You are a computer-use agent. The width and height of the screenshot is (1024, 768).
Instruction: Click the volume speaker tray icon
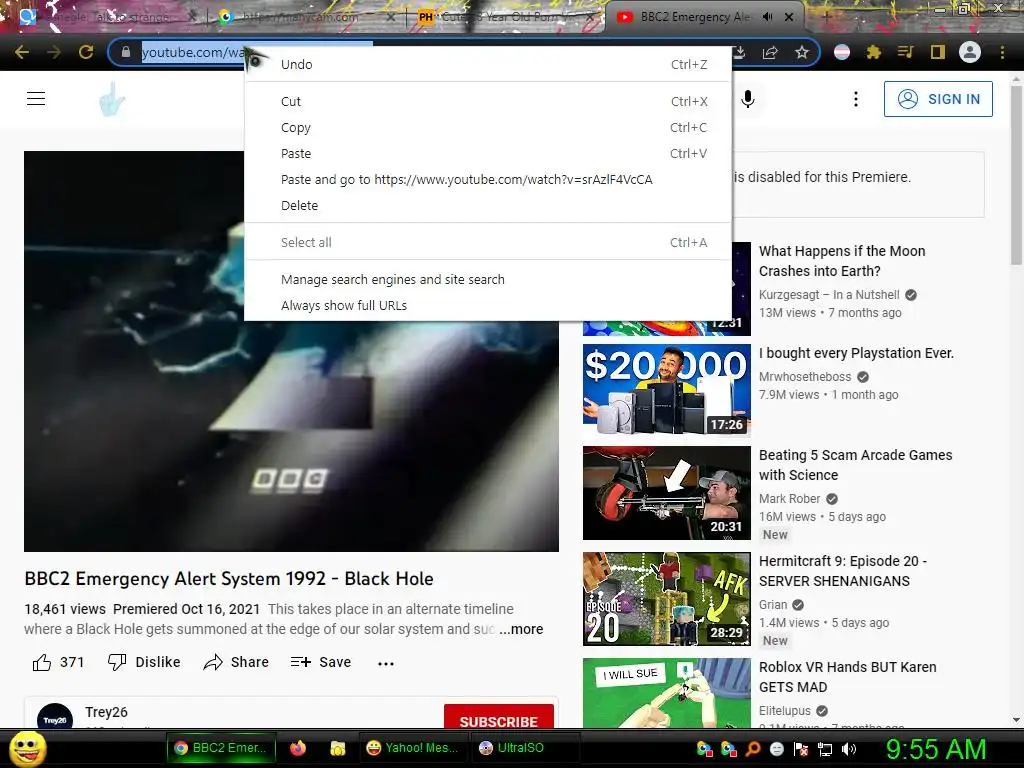848,748
